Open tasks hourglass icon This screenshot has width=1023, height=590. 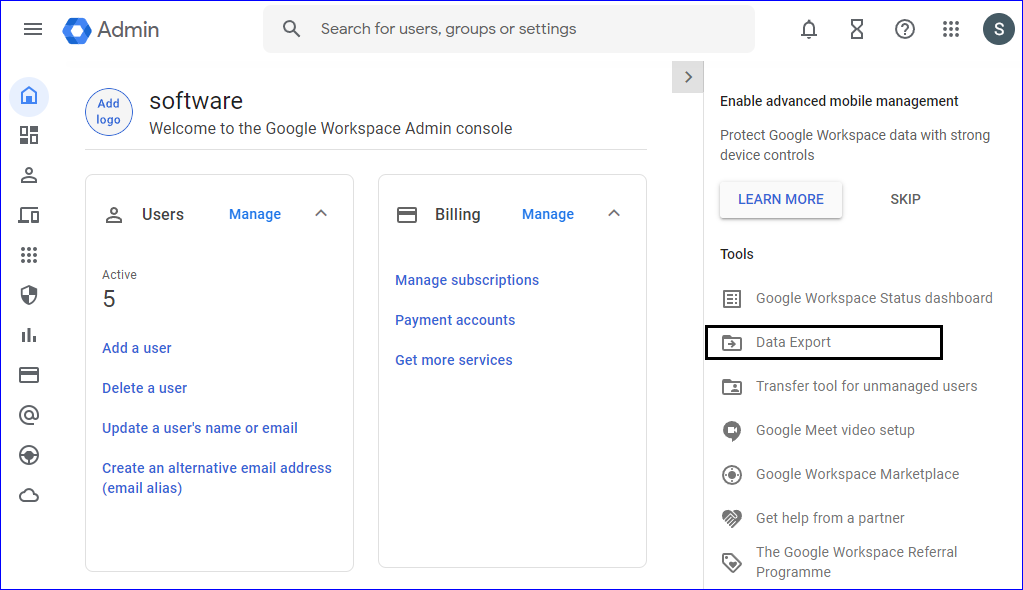pyautogui.click(x=857, y=29)
